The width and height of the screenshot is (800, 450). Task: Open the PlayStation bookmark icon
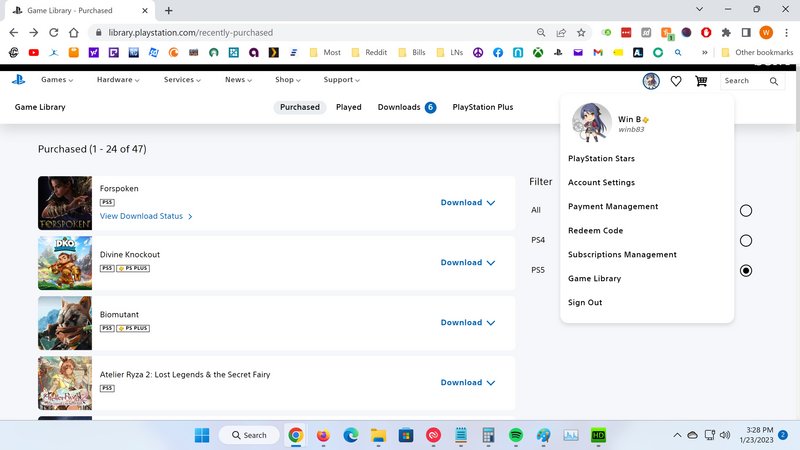(x=558, y=52)
